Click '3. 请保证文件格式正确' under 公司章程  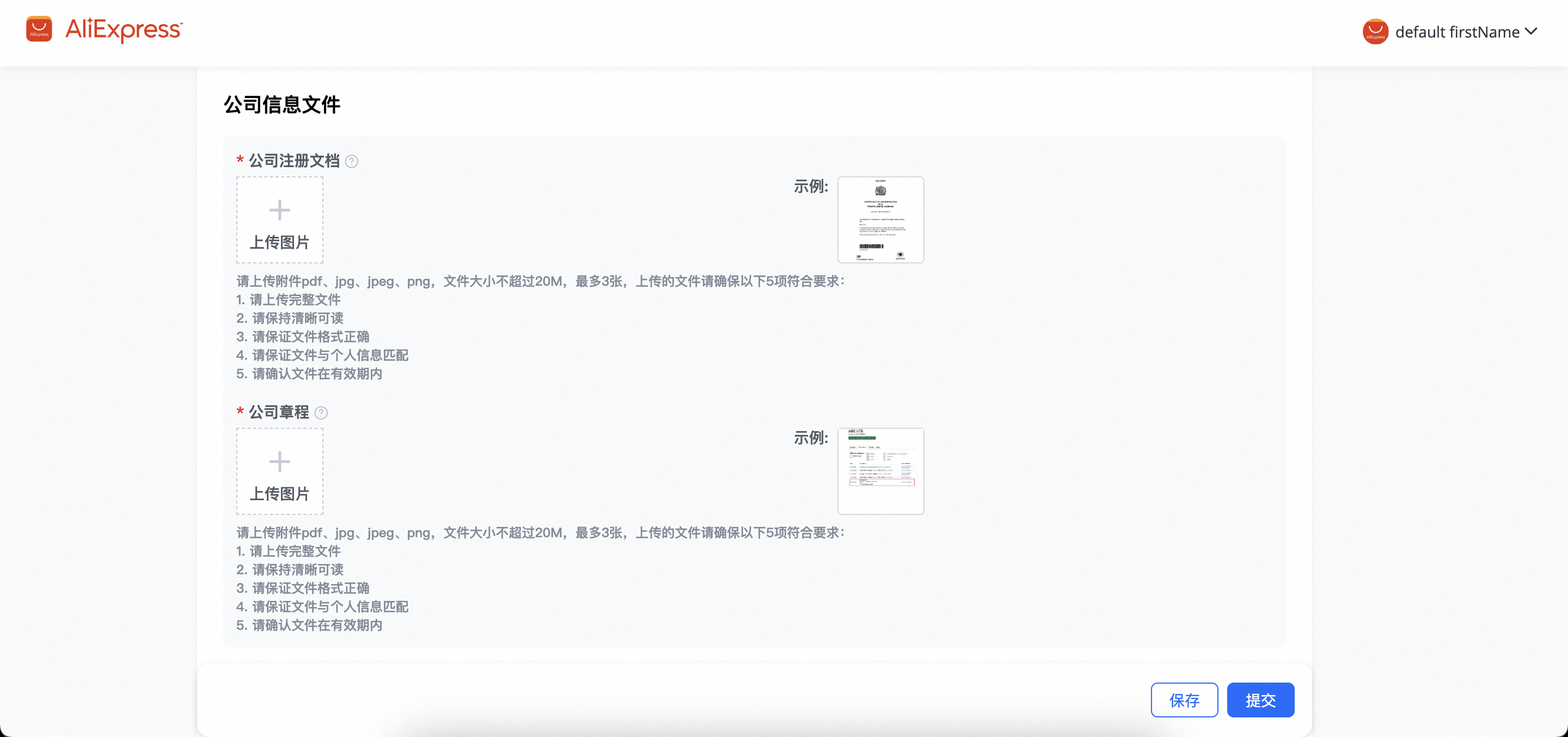coord(303,588)
